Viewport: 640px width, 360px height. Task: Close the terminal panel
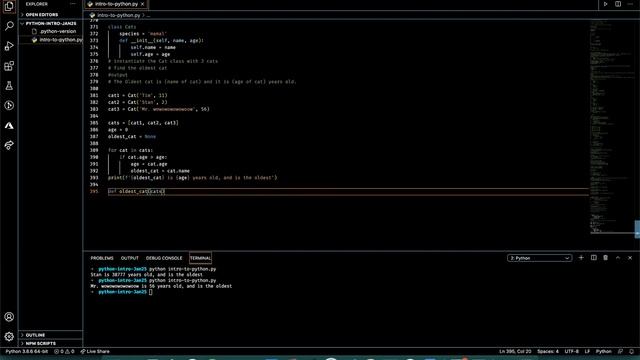(x=630, y=258)
